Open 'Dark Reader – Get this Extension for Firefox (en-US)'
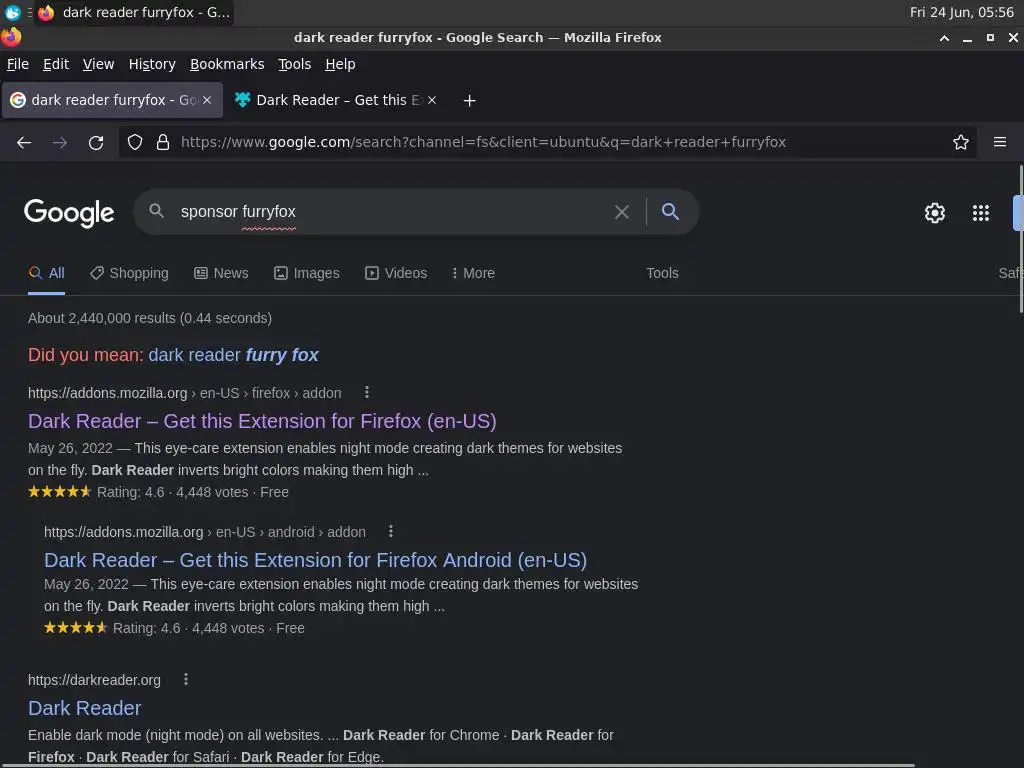 pos(262,421)
